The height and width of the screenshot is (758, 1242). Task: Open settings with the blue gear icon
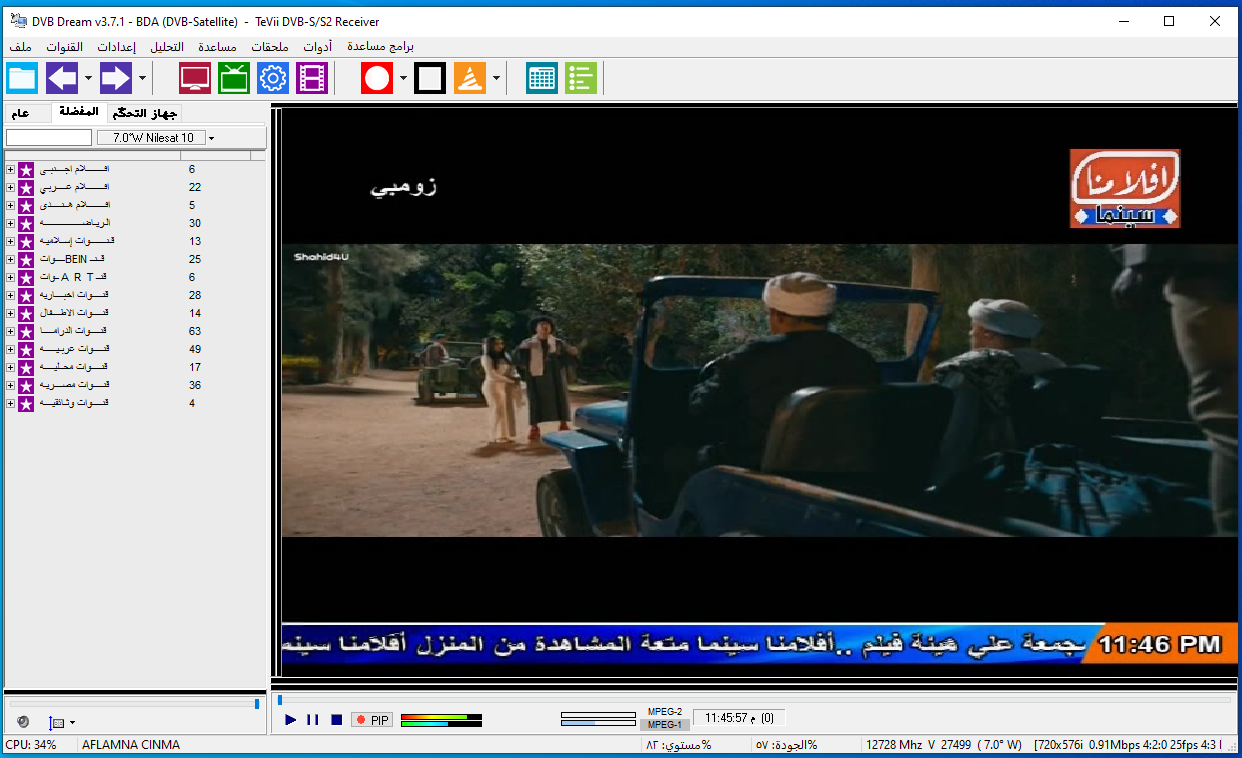coord(273,78)
